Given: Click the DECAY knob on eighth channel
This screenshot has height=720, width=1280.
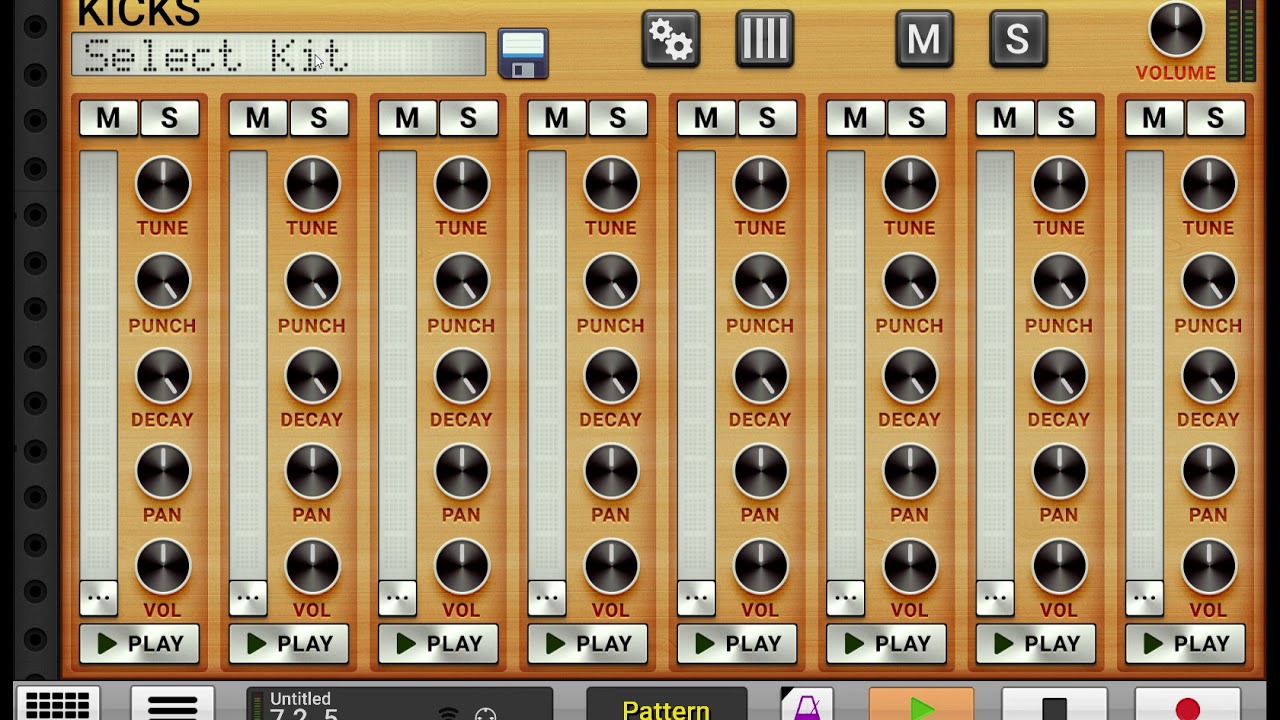Looking at the screenshot, I should click(x=1209, y=377).
